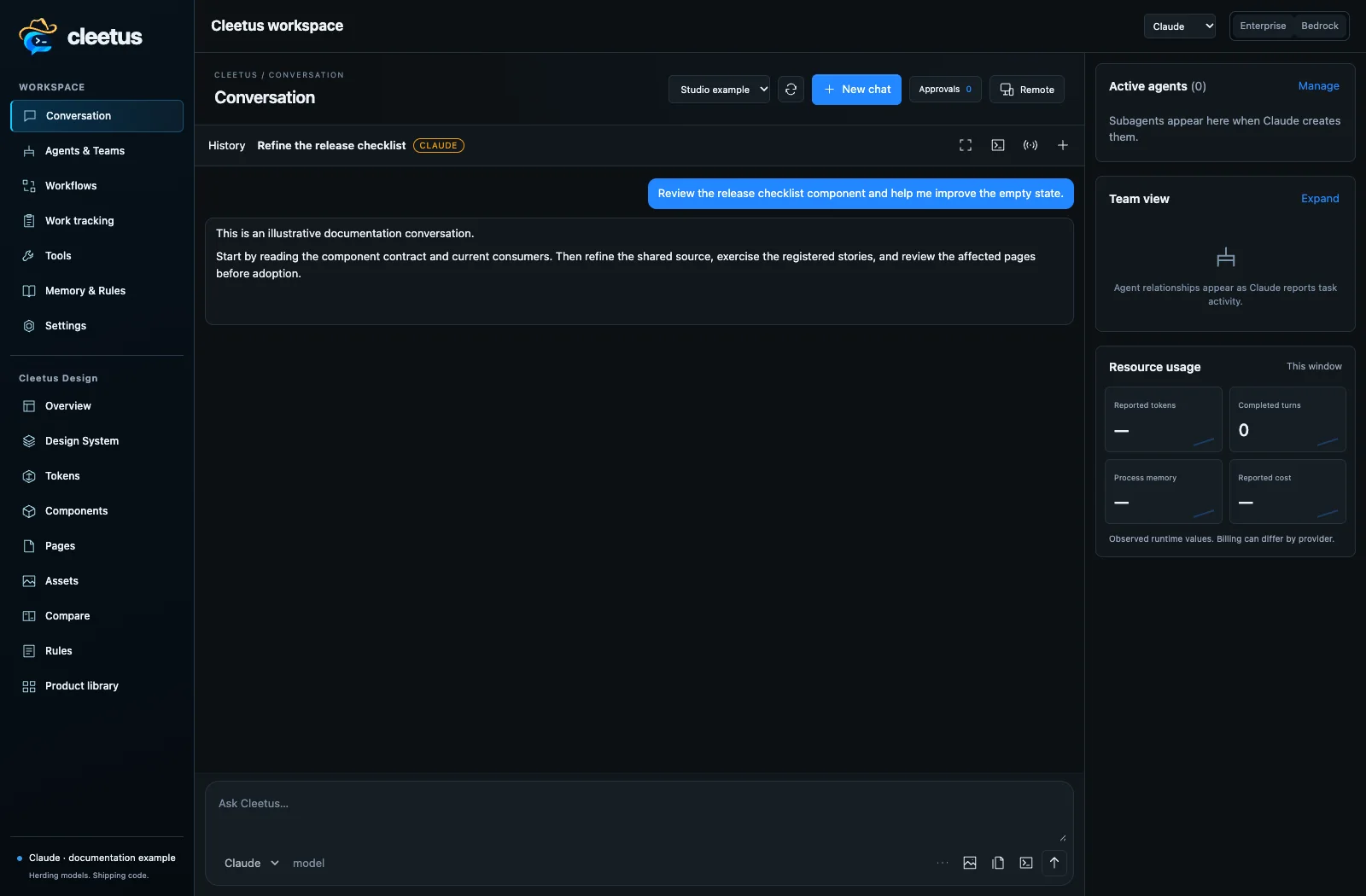Open Design System page
Image resolution: width=1366 pixels, height=896 pixels.
(x=96, y=441)
